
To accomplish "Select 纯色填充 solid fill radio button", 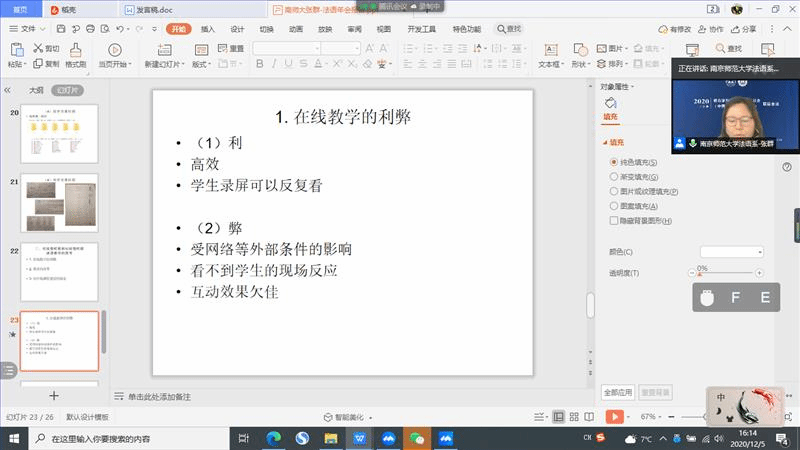I will (x=613, y=161).
